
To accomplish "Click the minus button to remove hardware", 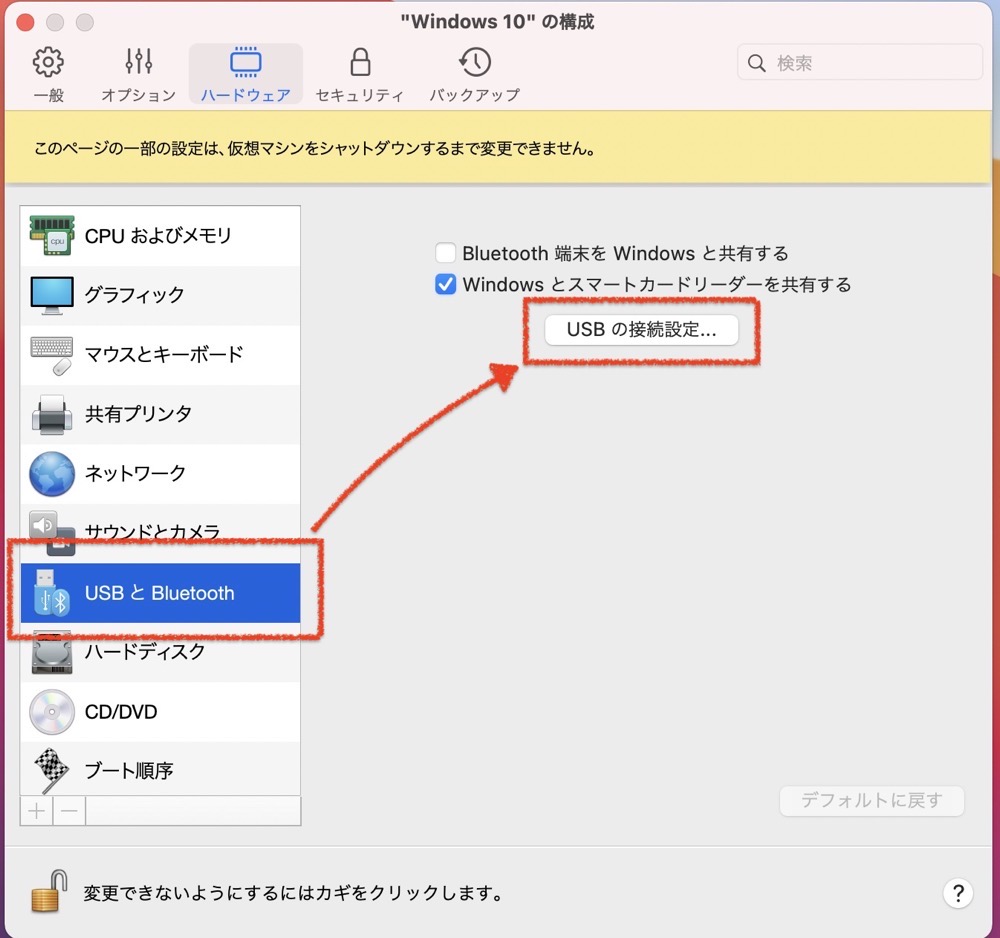I will tap(70, 811).
